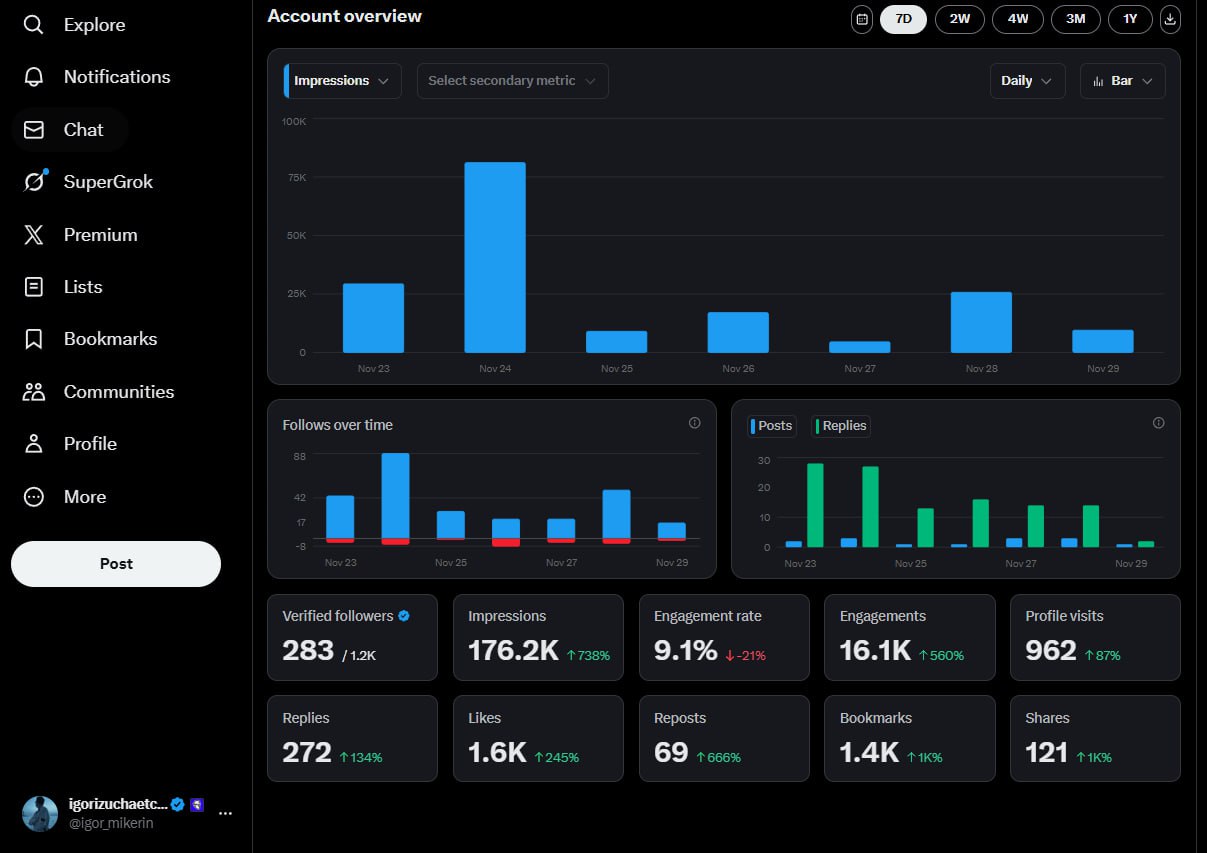Switch to the 3M time range
The height and width of the screenshot is (853, 1207).
click(x=1075, y=19)
